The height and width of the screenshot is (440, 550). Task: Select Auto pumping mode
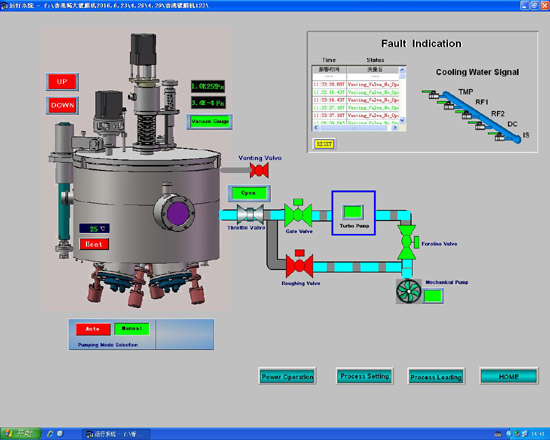93,329
